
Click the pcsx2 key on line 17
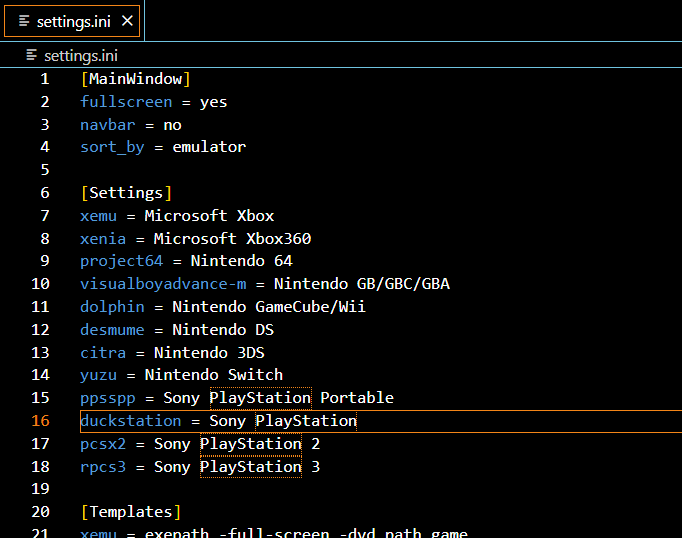103,444
